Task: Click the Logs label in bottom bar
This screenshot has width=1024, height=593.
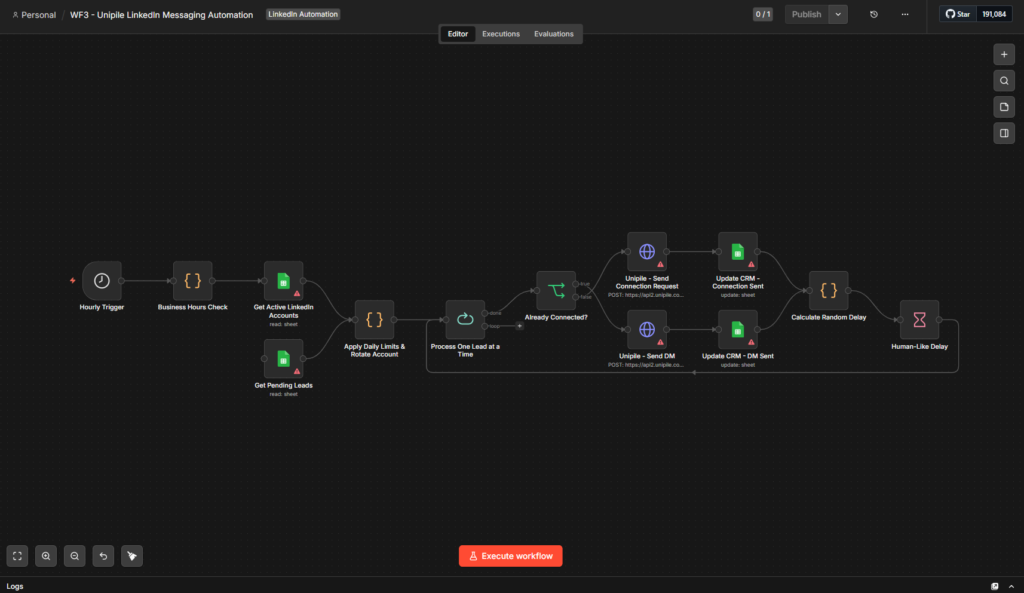Action: point(15,586)
